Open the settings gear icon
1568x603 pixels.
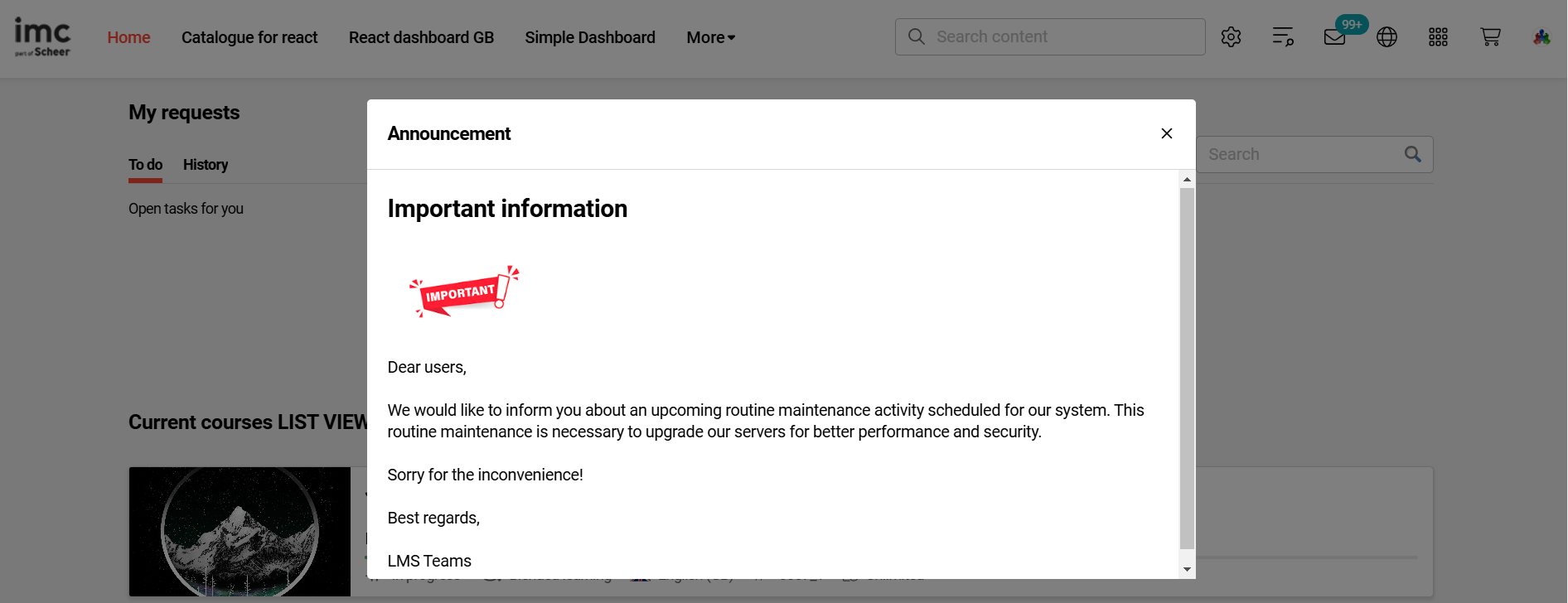[x=1231, y=37]
